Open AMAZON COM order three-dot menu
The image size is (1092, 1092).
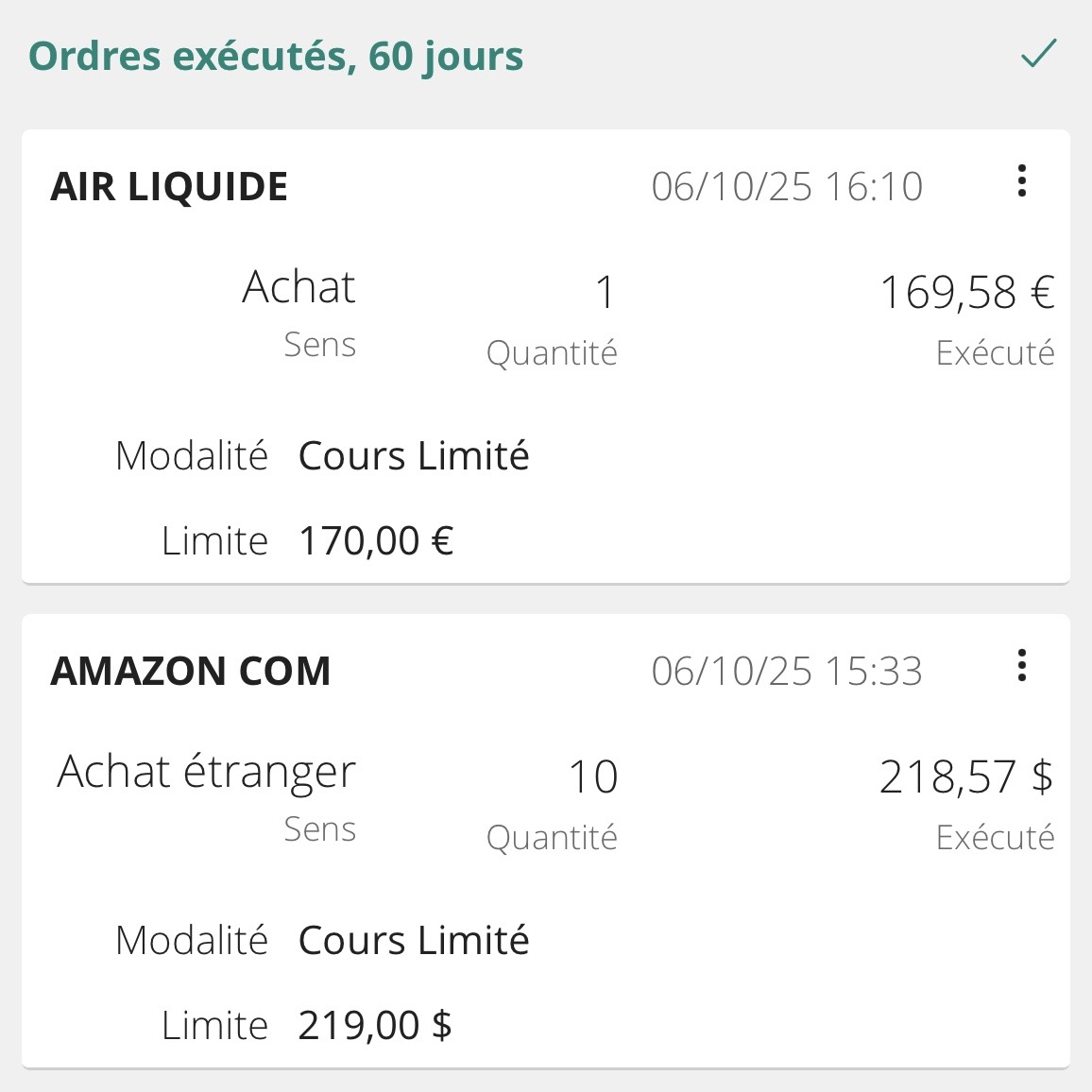1021,665
